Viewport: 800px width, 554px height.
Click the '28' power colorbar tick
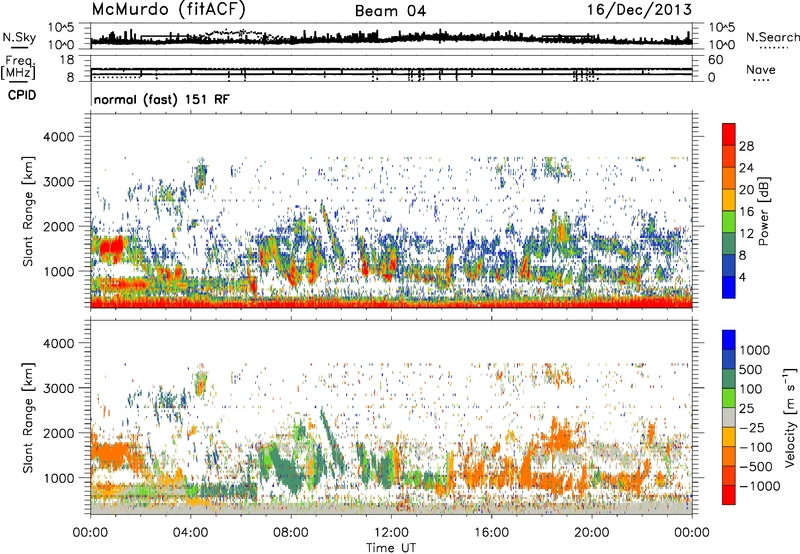click(x=746, y=146)
